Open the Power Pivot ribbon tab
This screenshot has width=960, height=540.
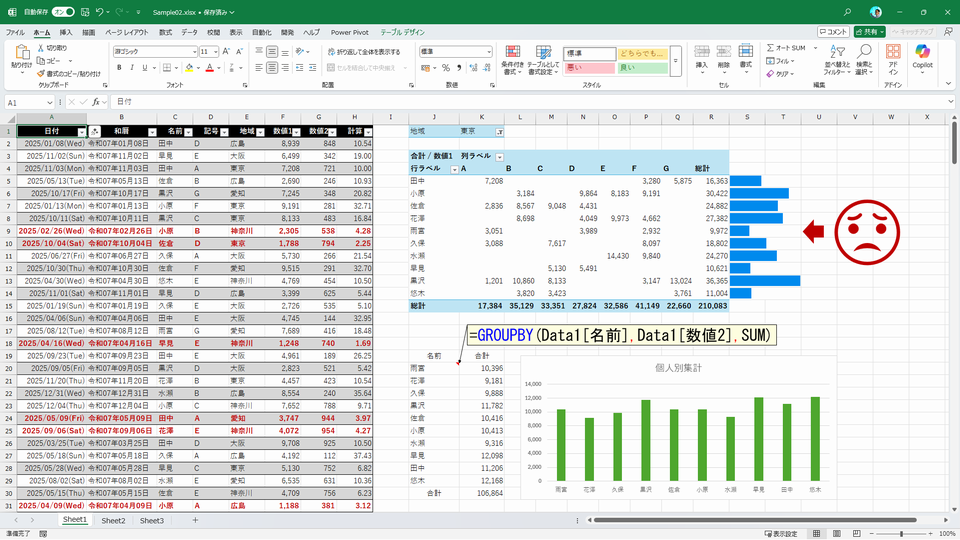[348, 32]
